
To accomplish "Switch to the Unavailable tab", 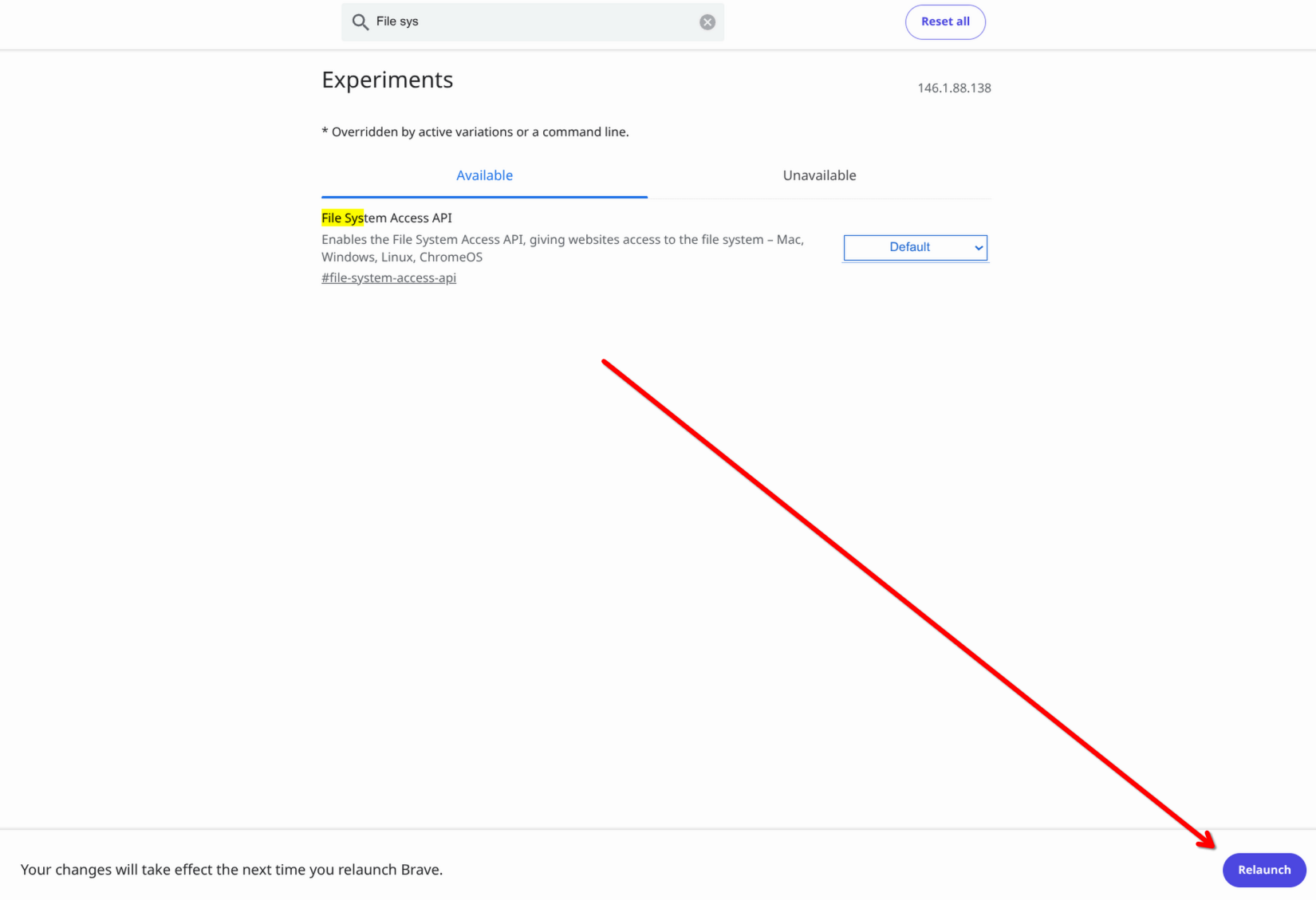I will (819, 175).
